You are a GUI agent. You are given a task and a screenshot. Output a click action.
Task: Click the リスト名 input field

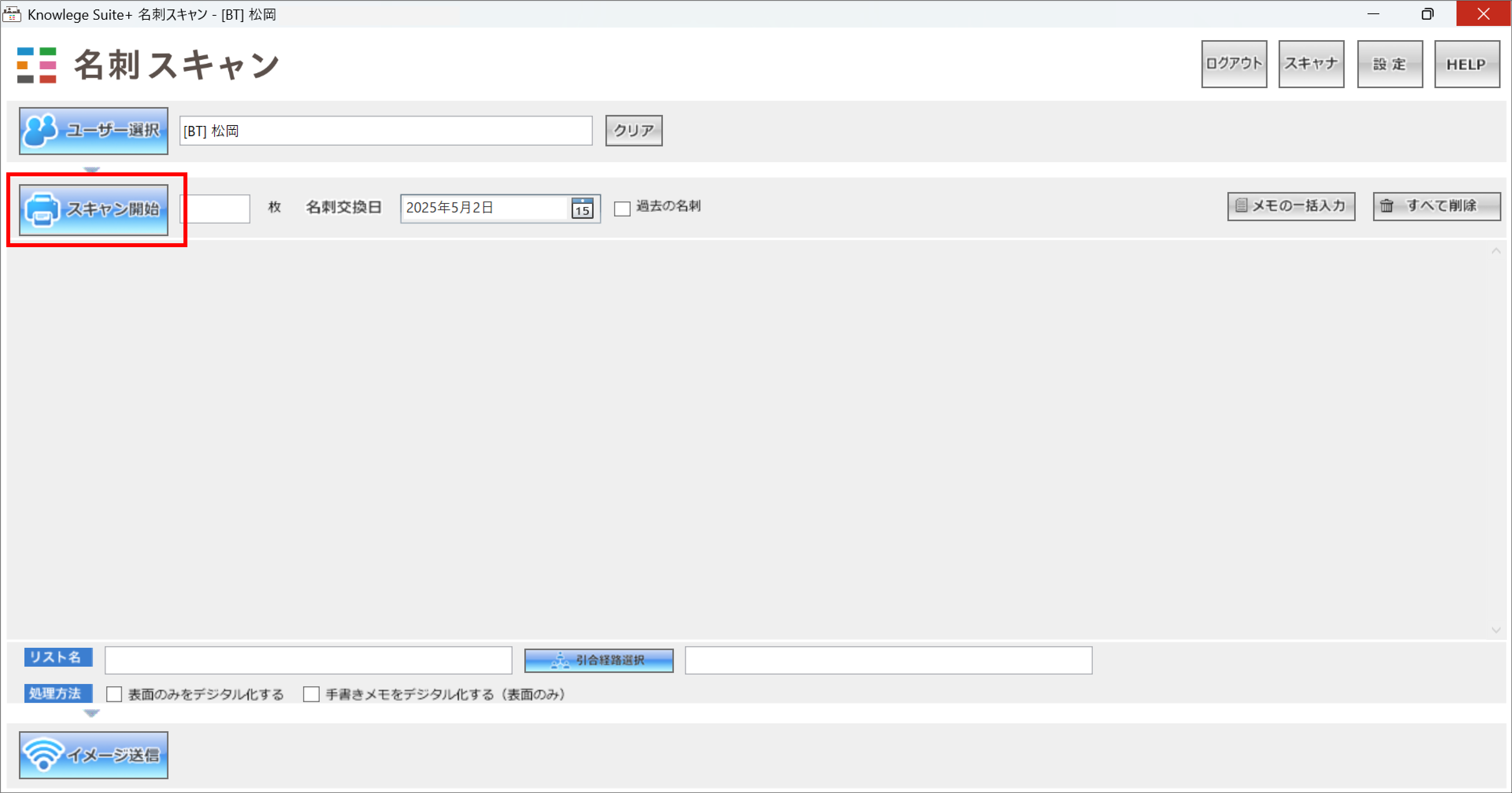click(308, 660)
